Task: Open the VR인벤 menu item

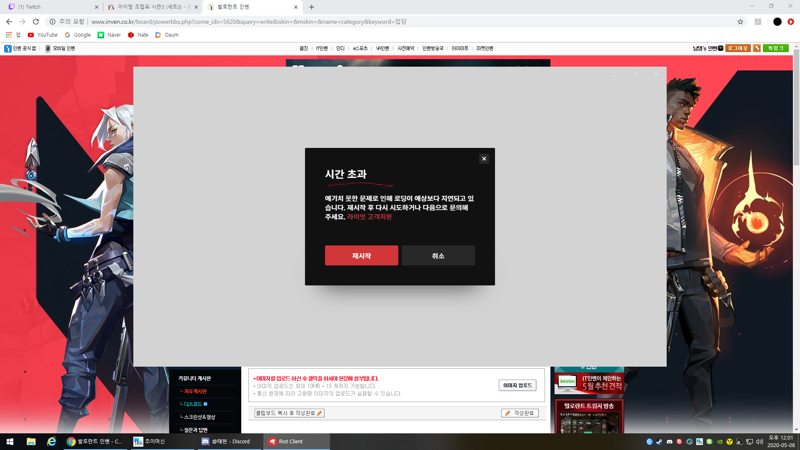Action: click(x=382, y=48)
